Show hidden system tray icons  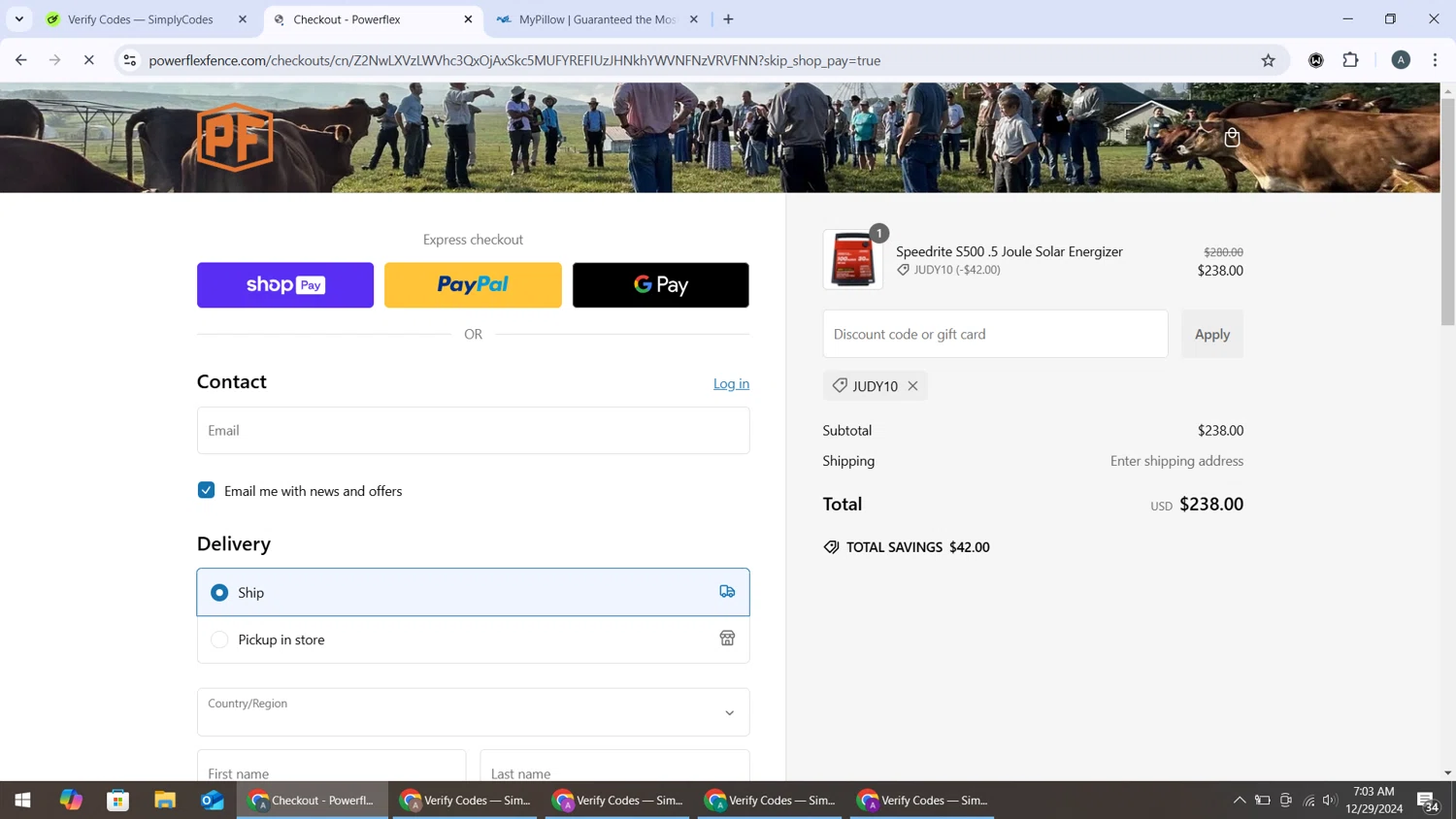tap(1240, 800)
